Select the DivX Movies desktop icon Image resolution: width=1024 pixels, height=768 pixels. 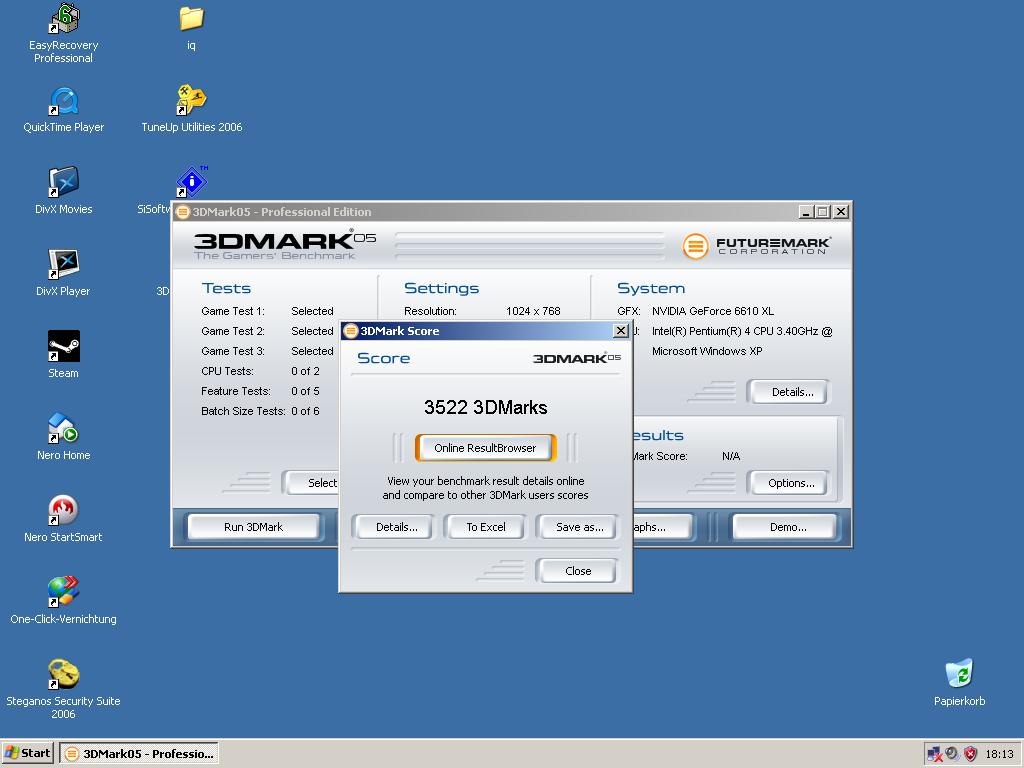tap(63, 191)
